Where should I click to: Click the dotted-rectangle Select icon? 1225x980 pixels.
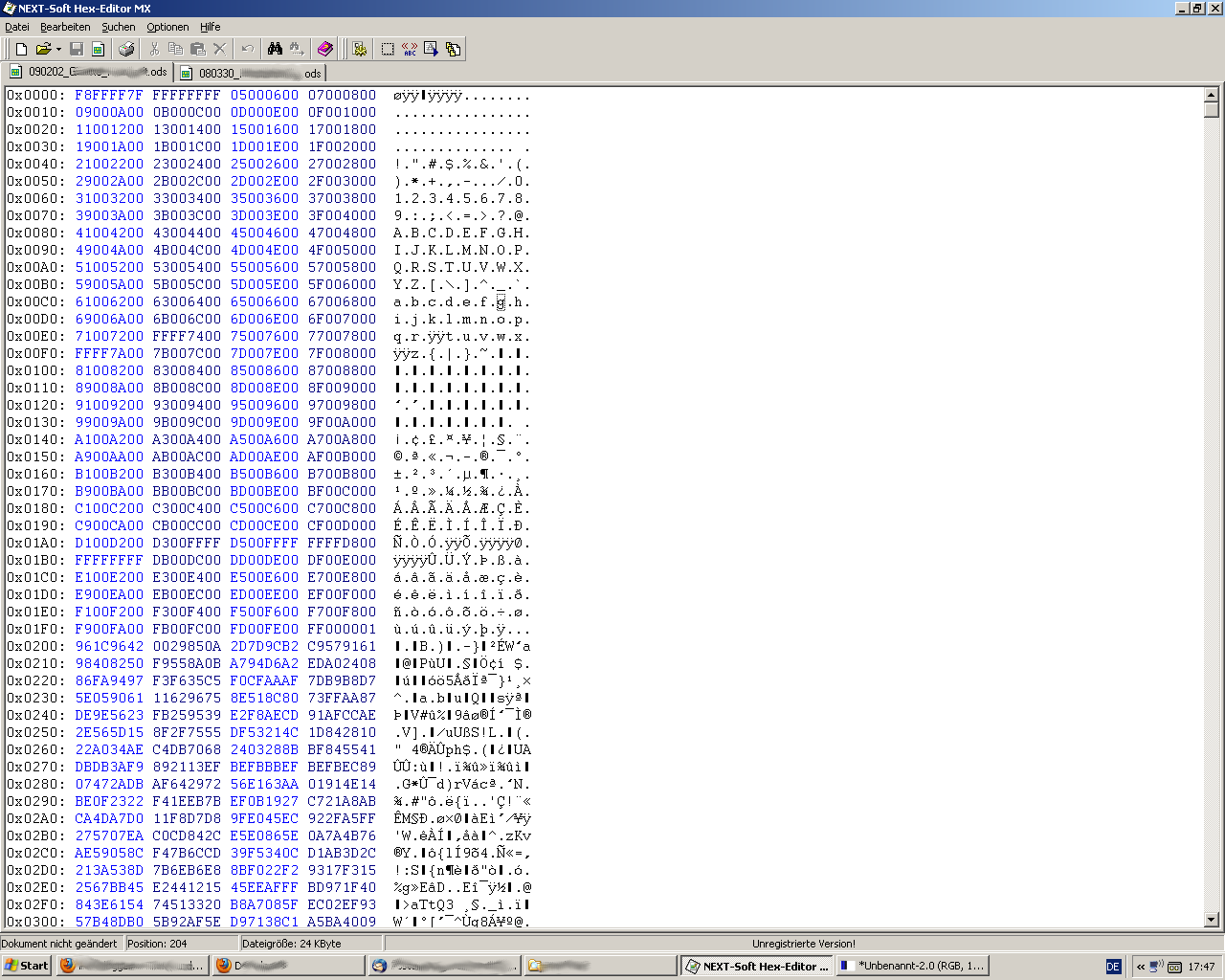coord(388,49)
